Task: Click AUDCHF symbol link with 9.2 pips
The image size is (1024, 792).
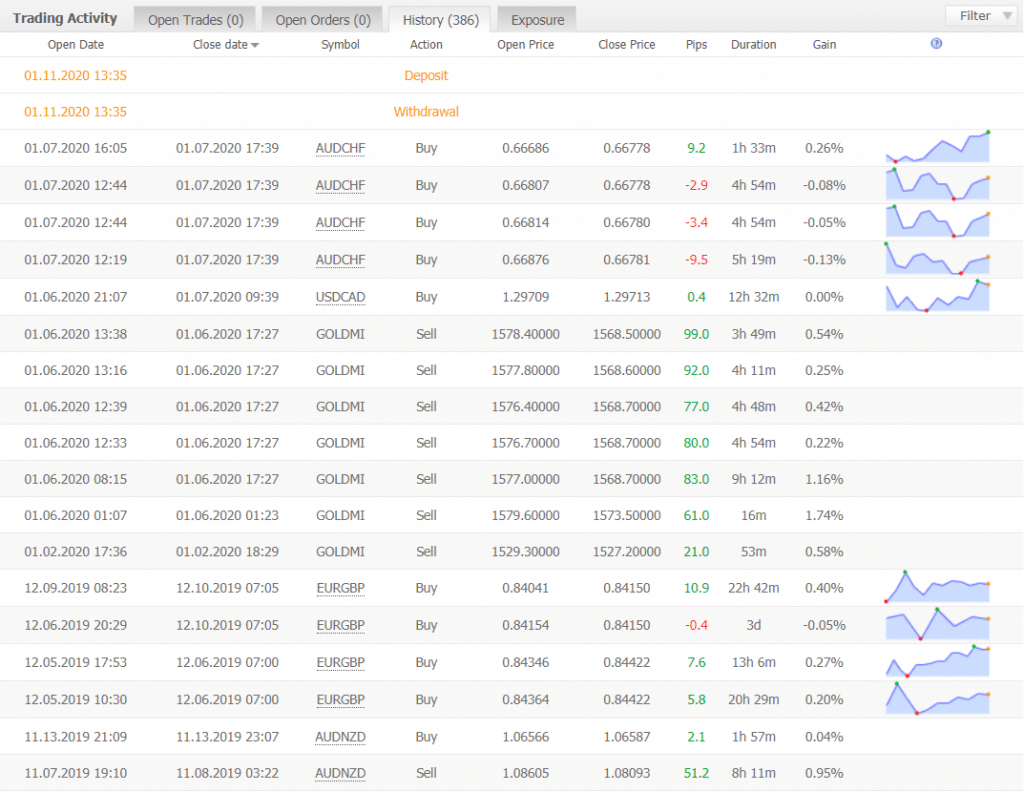Action: [340, 148]
